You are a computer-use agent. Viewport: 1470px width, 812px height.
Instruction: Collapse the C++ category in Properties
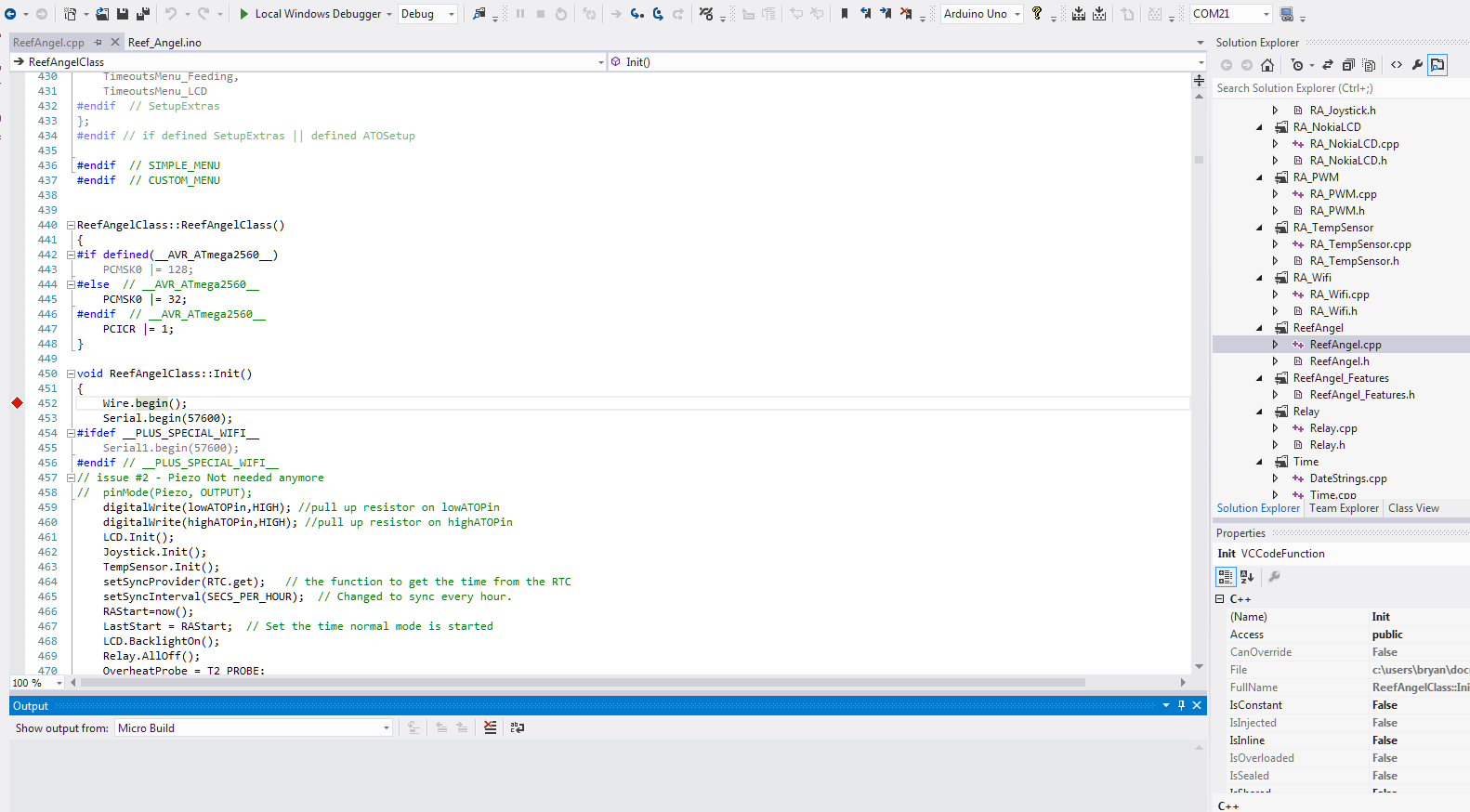1220,599
